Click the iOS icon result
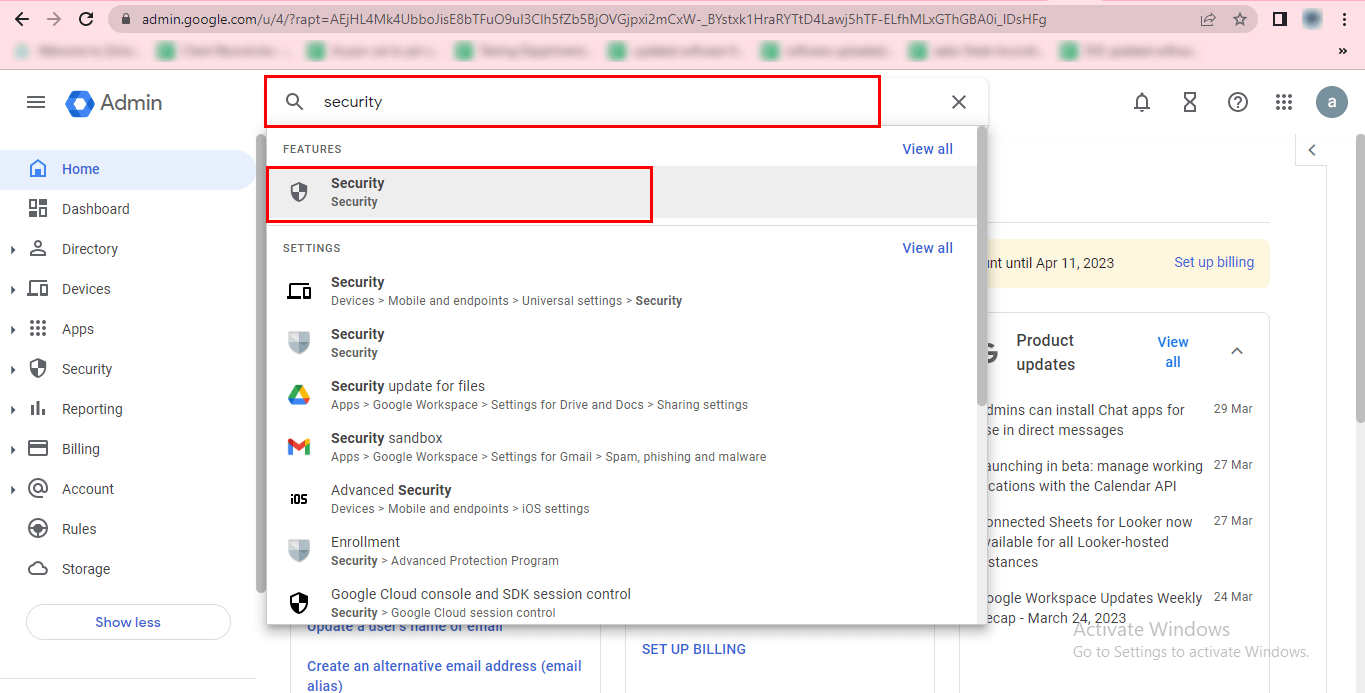 pos(299,499)
